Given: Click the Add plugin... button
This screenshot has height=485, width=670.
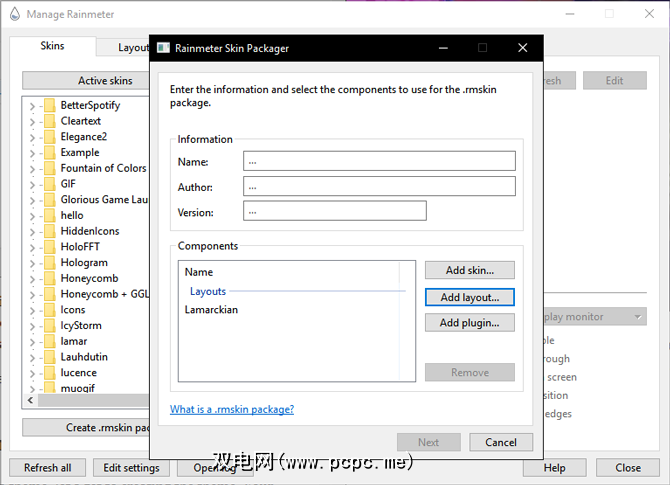Looking at the screenshot, I should [x=470, y=323].
